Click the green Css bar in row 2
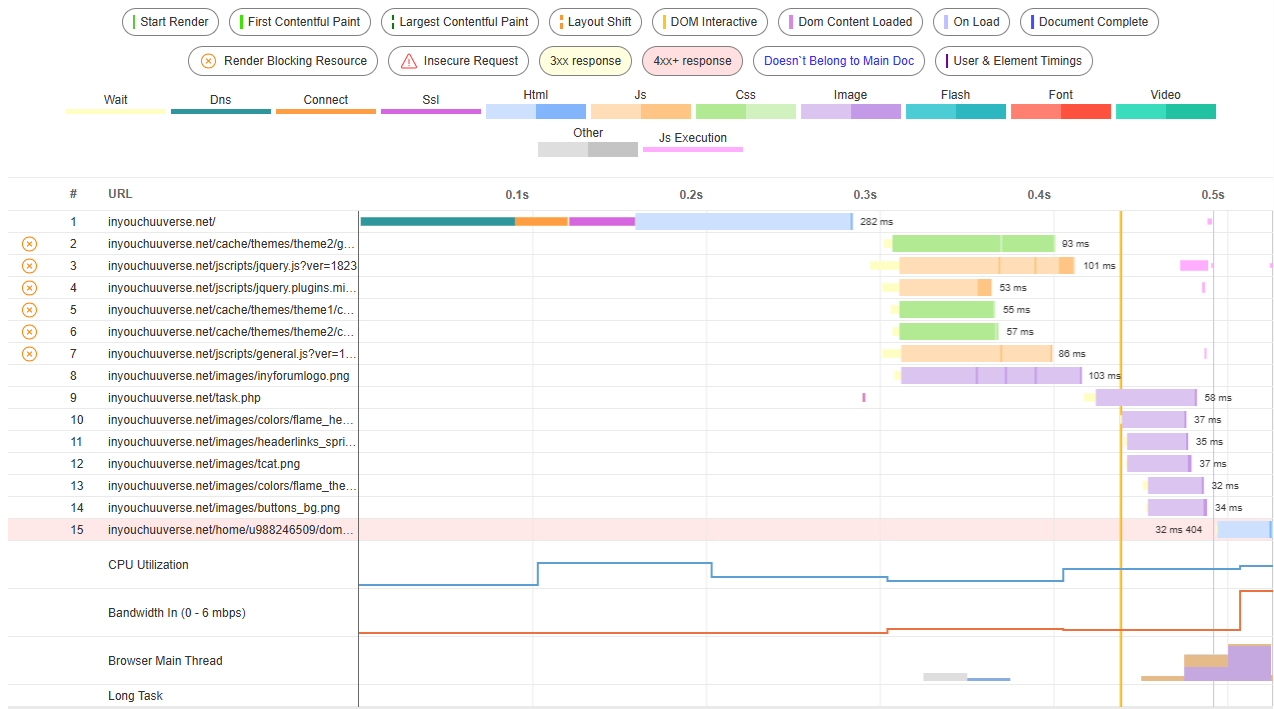This screenshot has height=709, width=1274. pyautogui.click(x=974, y=244)
